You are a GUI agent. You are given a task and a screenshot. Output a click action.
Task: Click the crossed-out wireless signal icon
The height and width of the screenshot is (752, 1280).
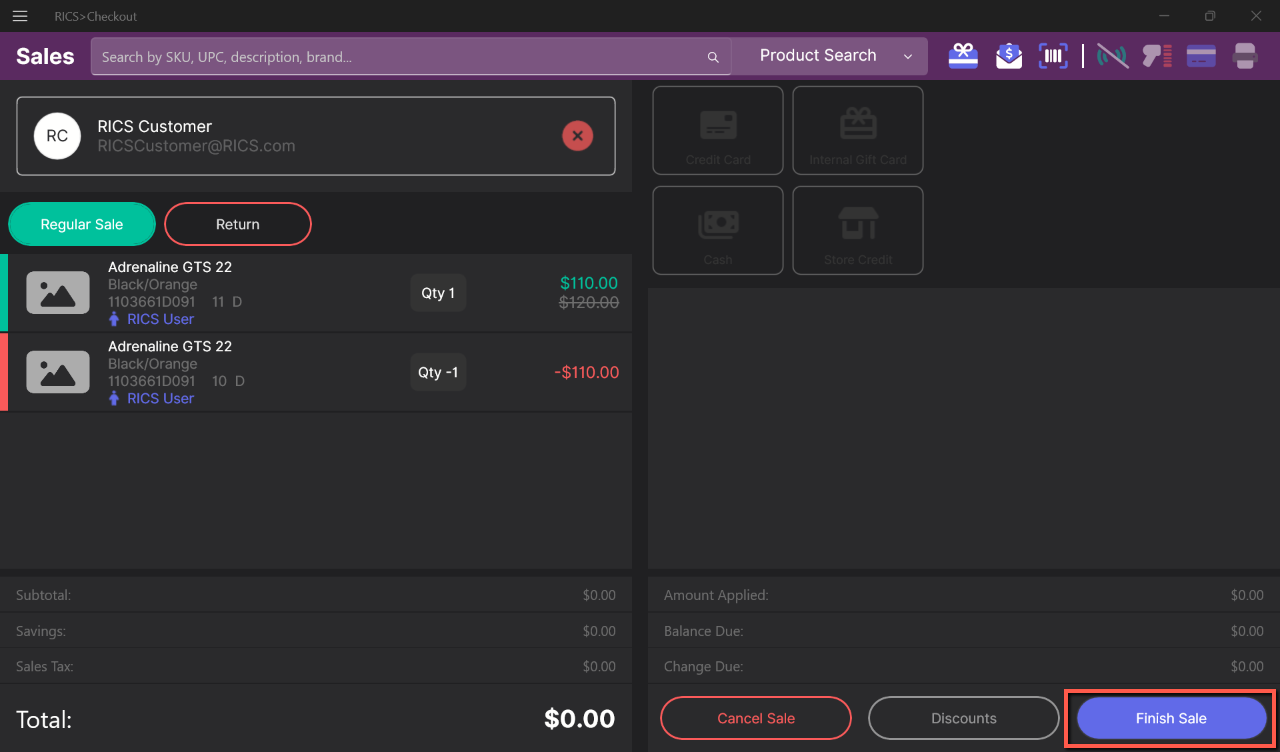coord(1112,56)
